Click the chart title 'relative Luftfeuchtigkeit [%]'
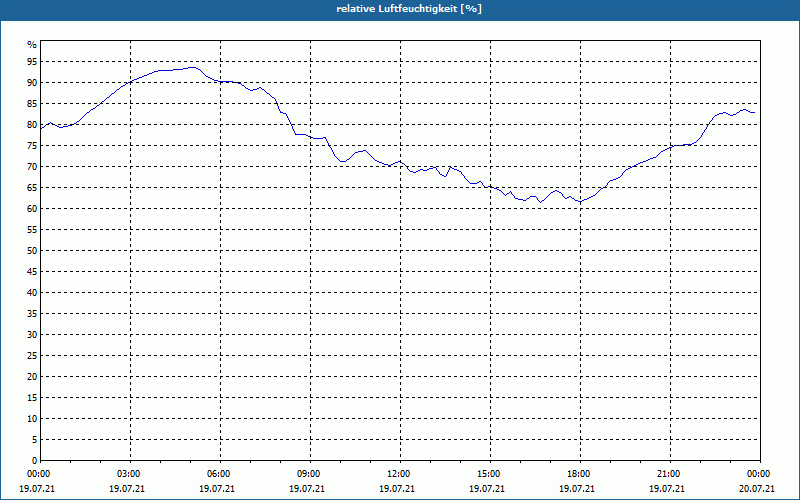Screen dimensions: 800x500 (409, 9)
